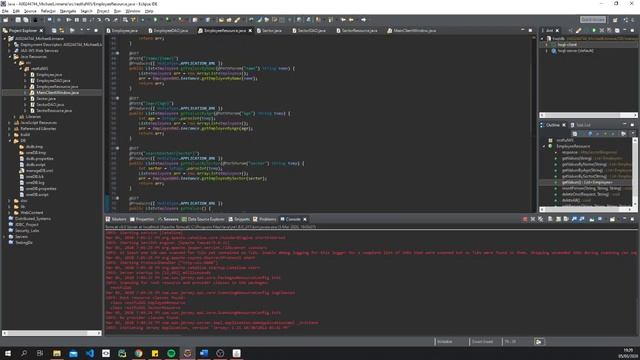Click Outline view vertical scrollbar

pyautogui.click(x=635, y=171)
